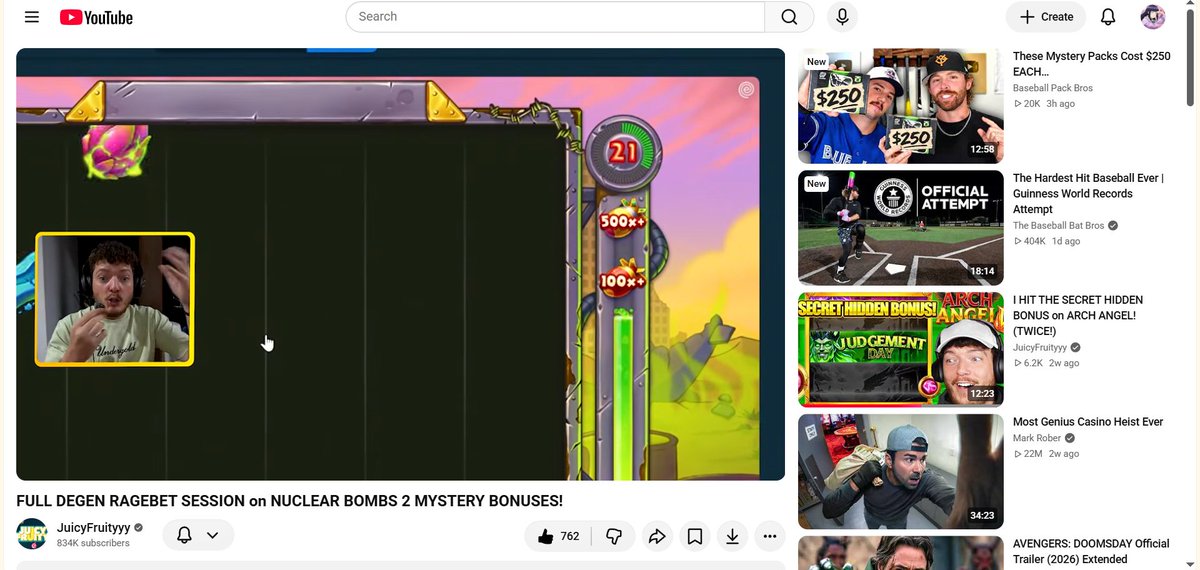Screen dimensions: 1200x570
Task: Focus the Search input field
Action: point(555,17)
